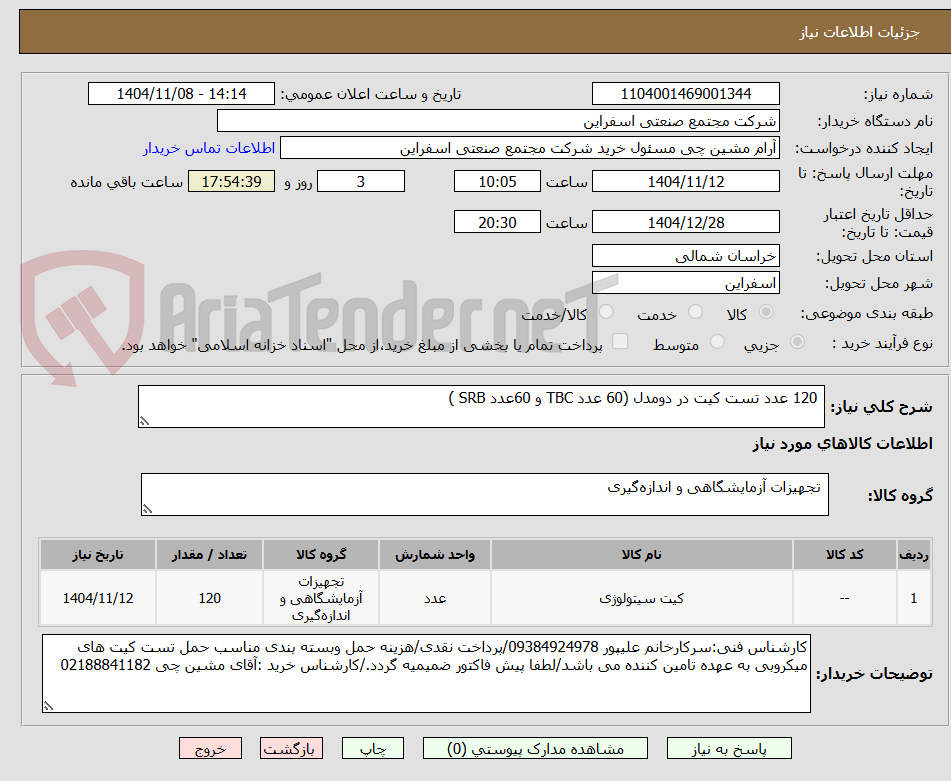The width and height of the screenshot is (951, 781).
Task: Click the announcement date field 1404/11/08 - 14:14
Action: pyautogui.click(x=182, y=92)
